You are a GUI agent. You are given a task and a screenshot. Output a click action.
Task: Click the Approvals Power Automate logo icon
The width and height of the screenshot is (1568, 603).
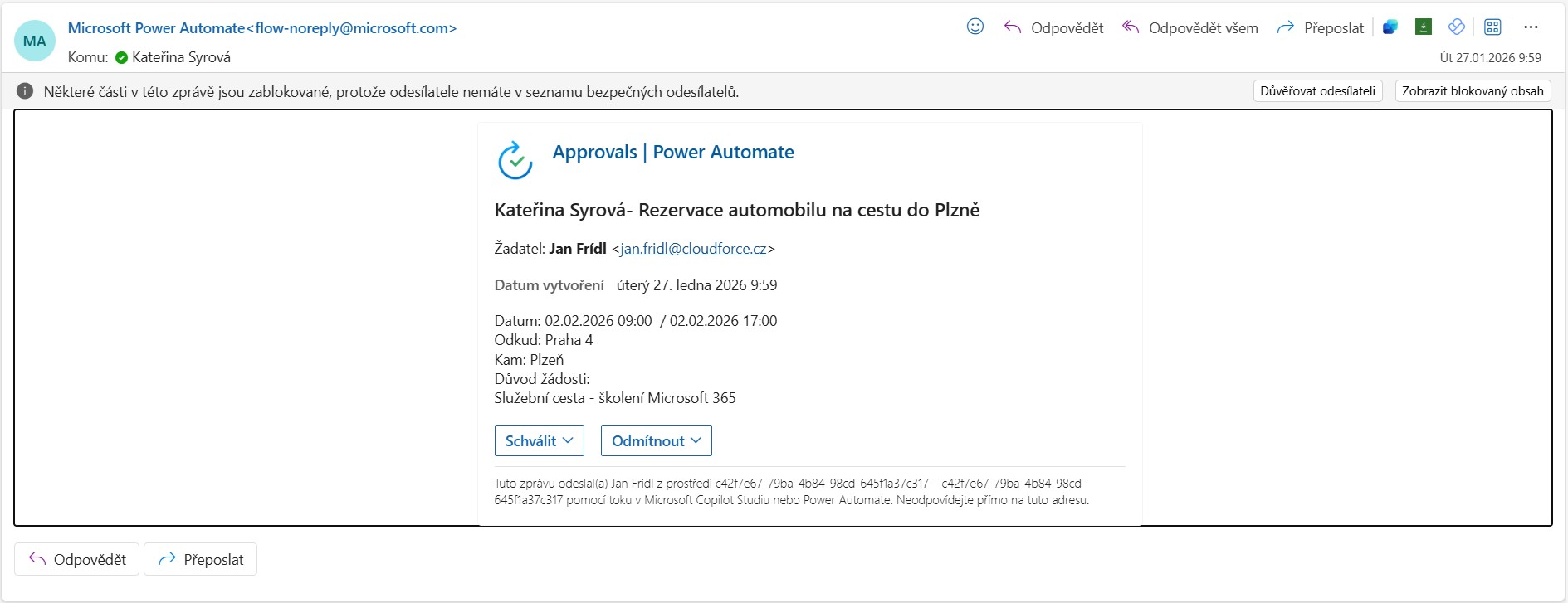515,160
